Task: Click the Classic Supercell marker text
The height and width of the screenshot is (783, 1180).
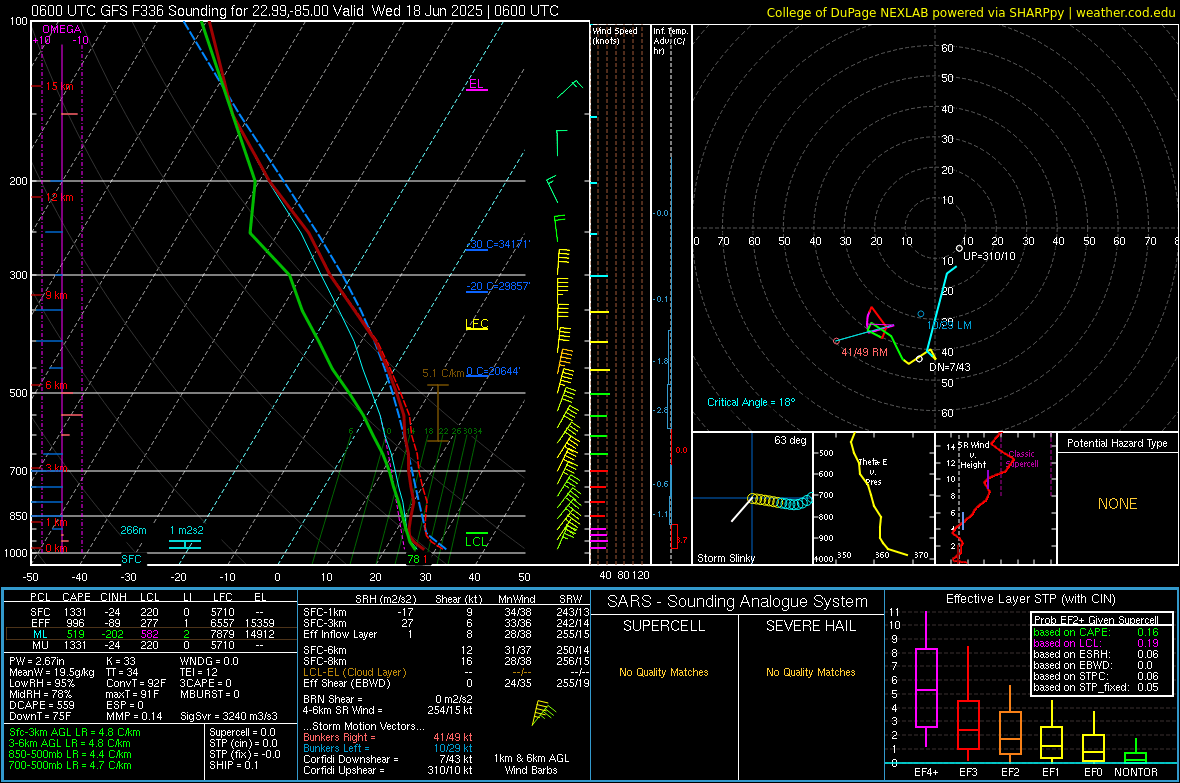Action: 1022,459
